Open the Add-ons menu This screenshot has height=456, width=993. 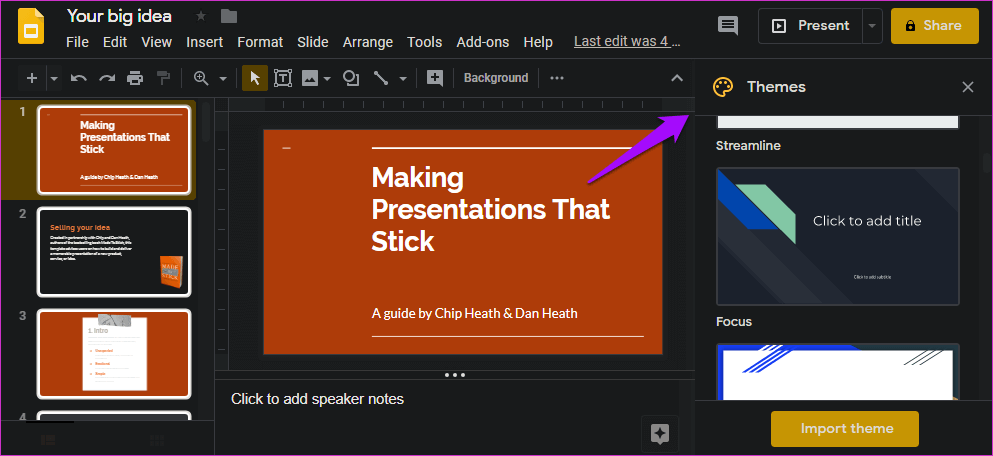483,42
